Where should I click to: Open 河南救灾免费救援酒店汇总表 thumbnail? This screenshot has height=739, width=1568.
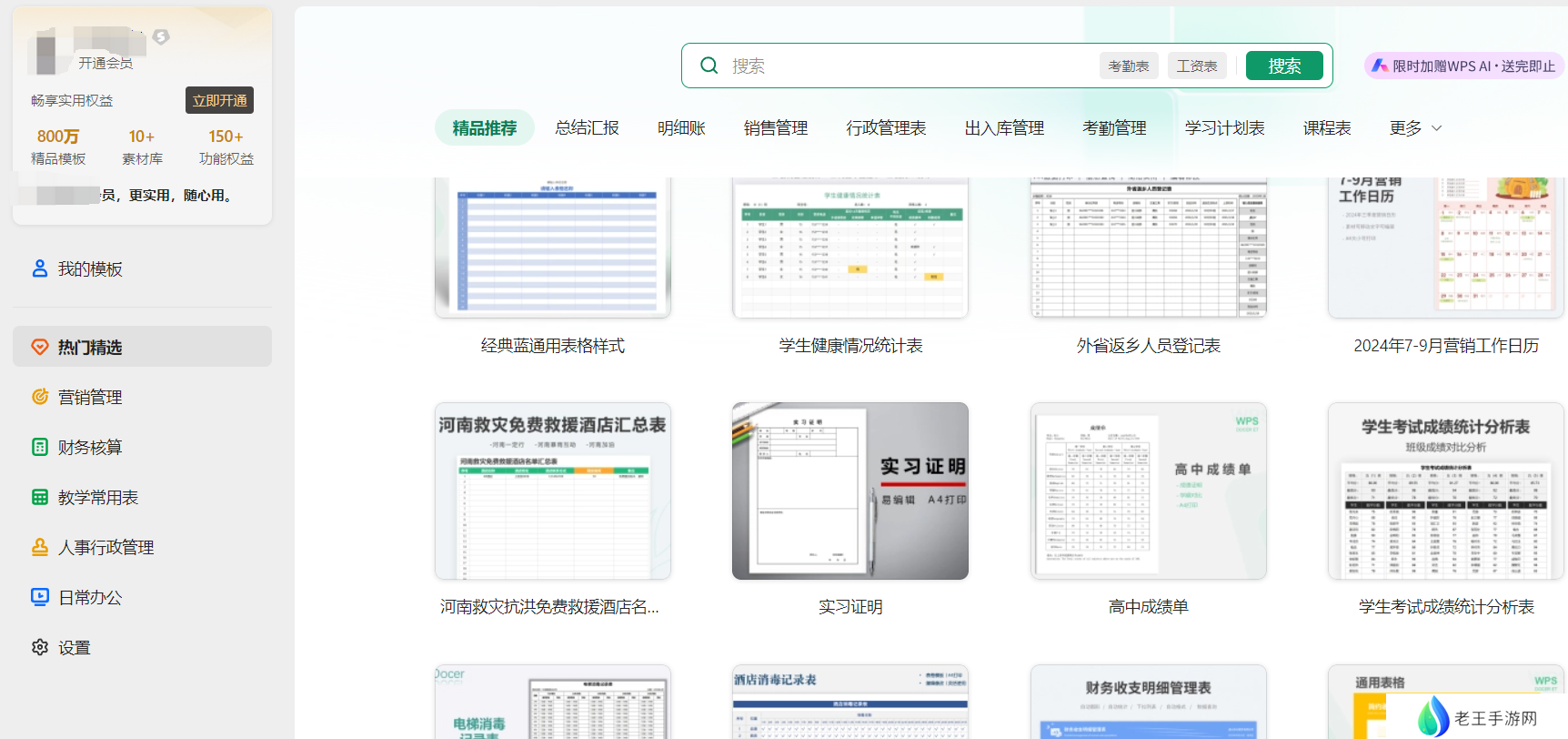pyautogui.click(x=553, y=491)
